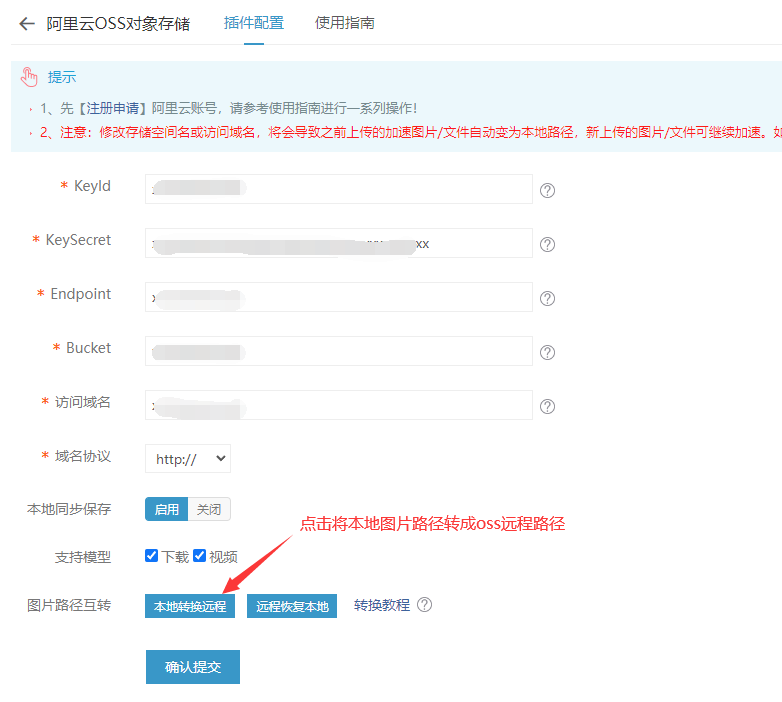Click the 访问域名 input field
Screen dimensions: 782x702
(x=339, y=405)
